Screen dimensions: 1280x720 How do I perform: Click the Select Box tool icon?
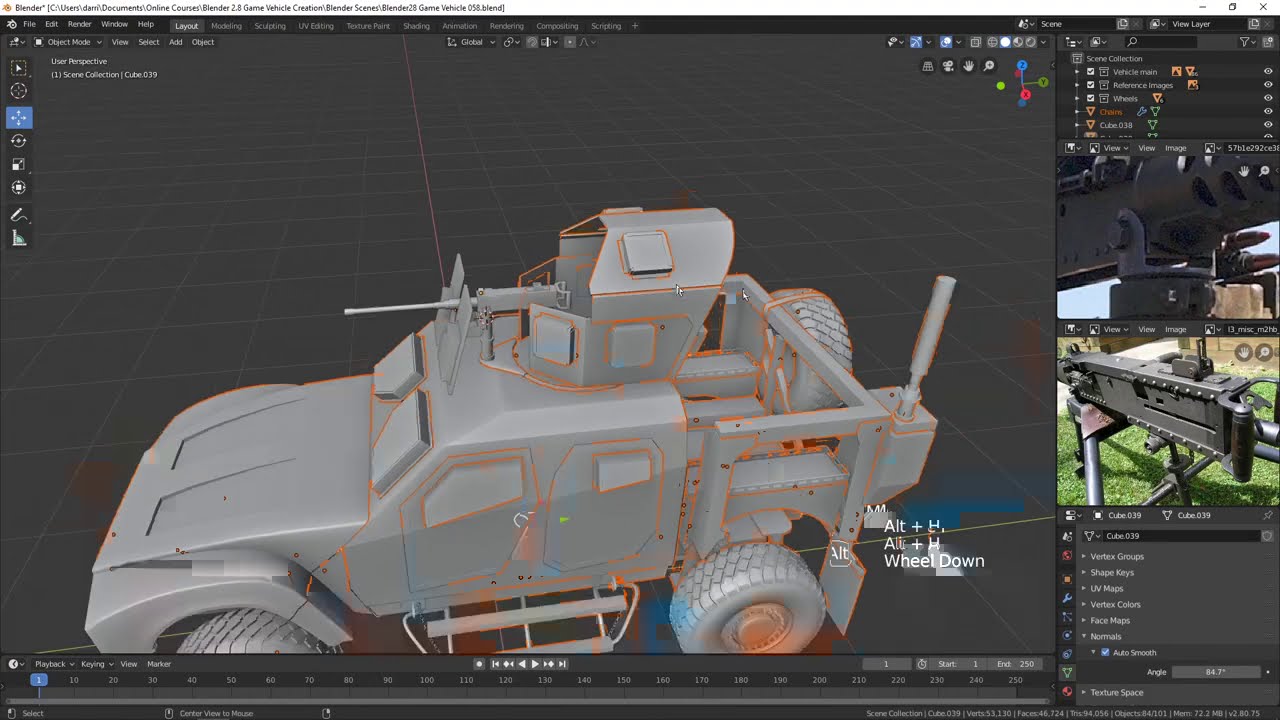(x=18, y=68)
